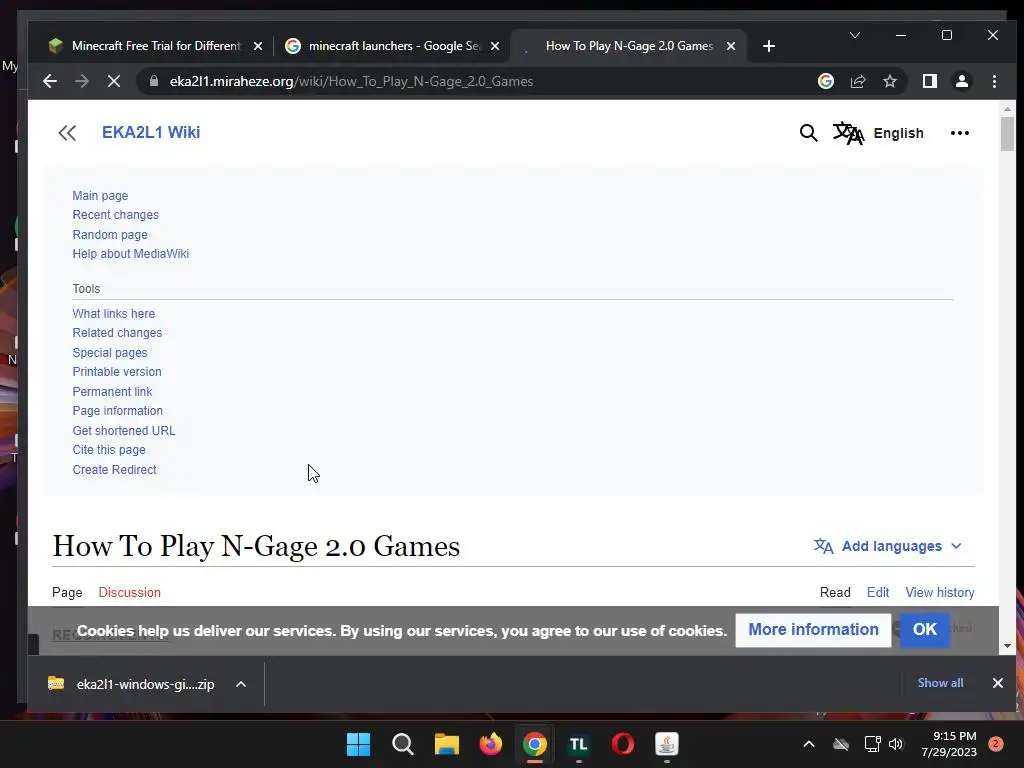Open Permanent link
The image size is (1024, 768).
pyautogui.click(x=112, y=392)
